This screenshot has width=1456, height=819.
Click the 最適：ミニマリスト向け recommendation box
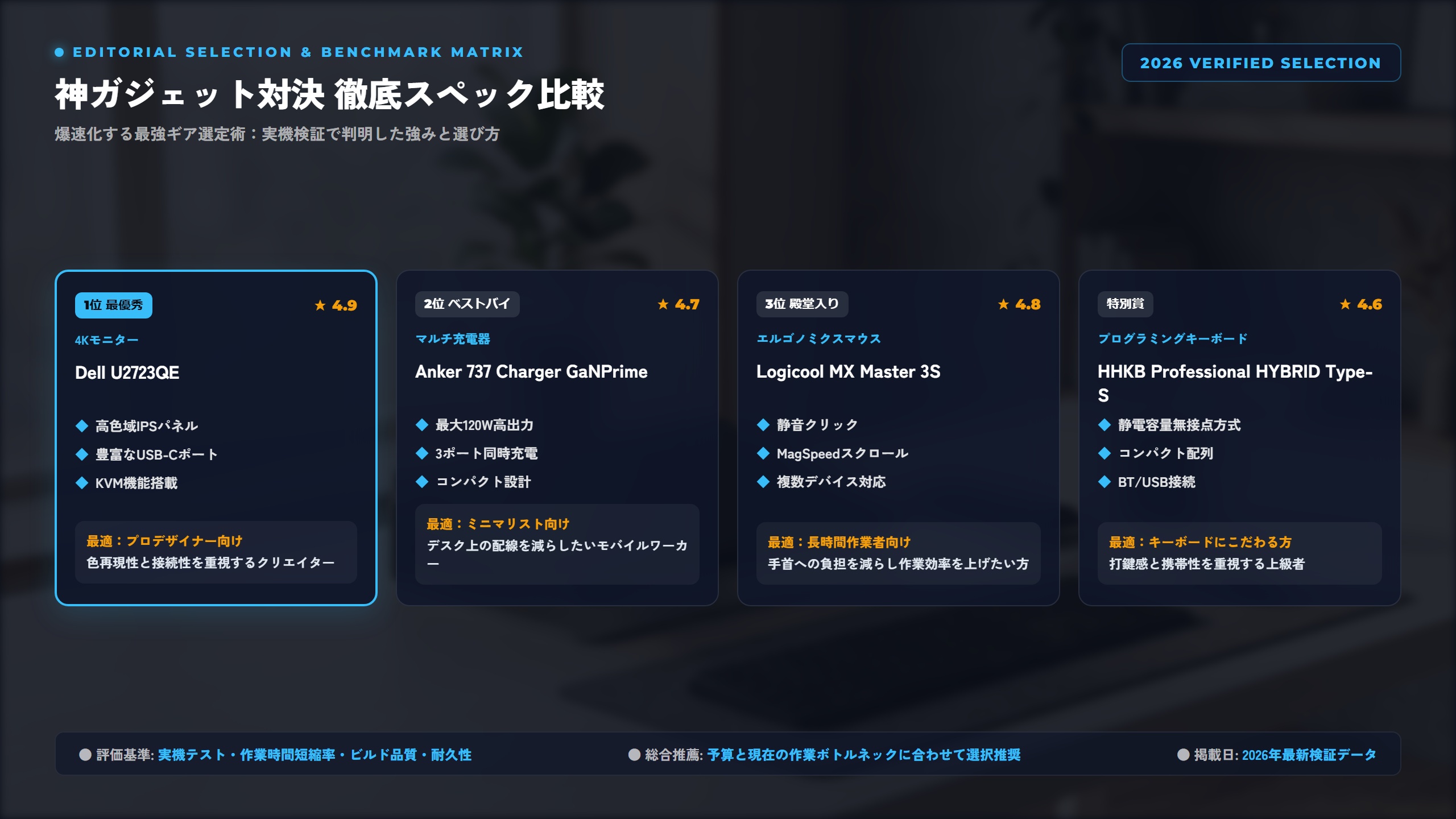point(557,544)
